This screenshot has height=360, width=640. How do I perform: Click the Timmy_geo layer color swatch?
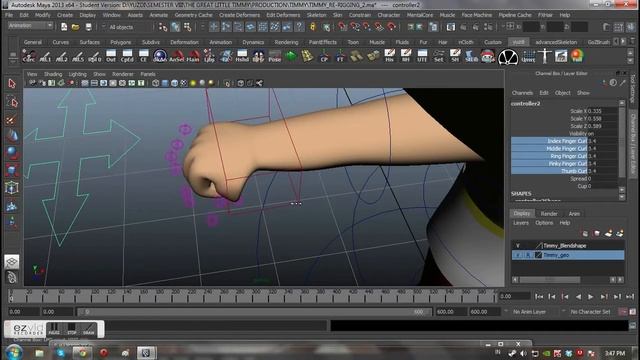pyautogui.click(x=538, y=255)
